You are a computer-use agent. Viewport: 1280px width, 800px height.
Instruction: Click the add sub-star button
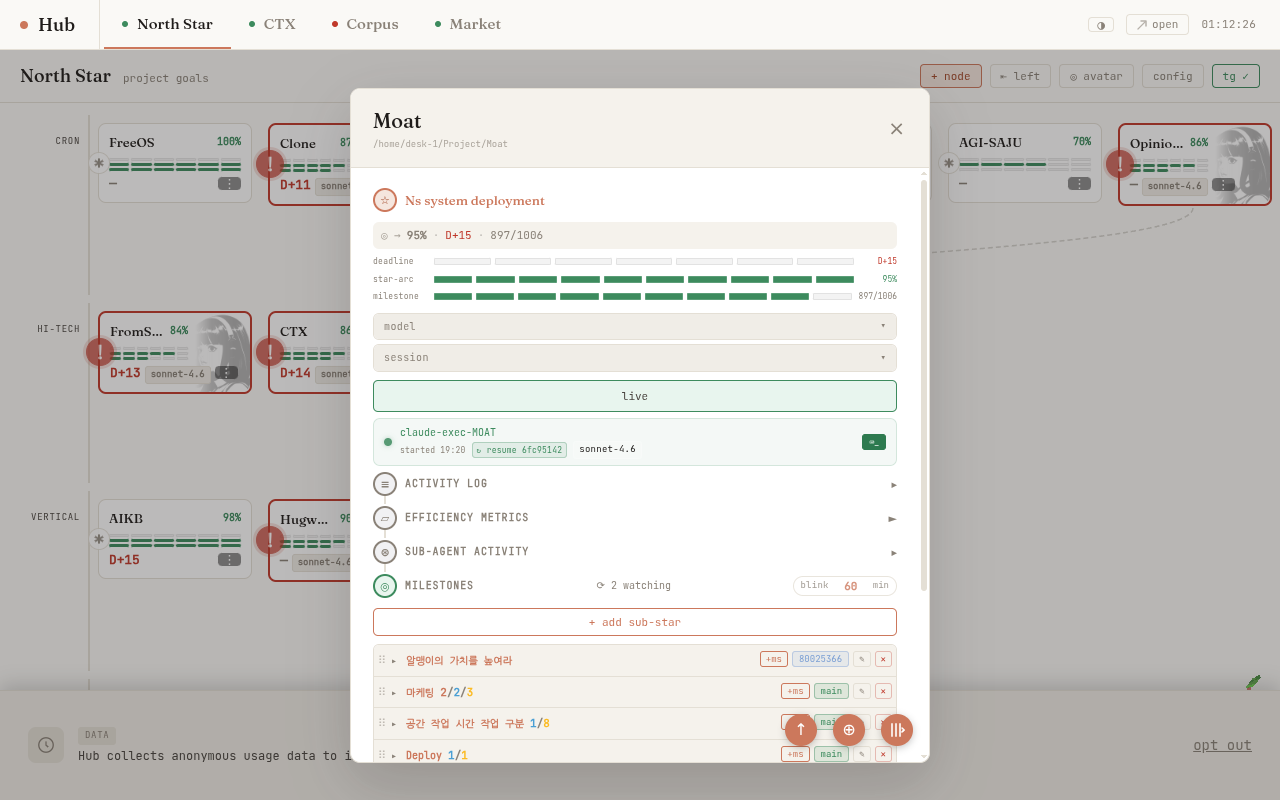click(635, 622)
